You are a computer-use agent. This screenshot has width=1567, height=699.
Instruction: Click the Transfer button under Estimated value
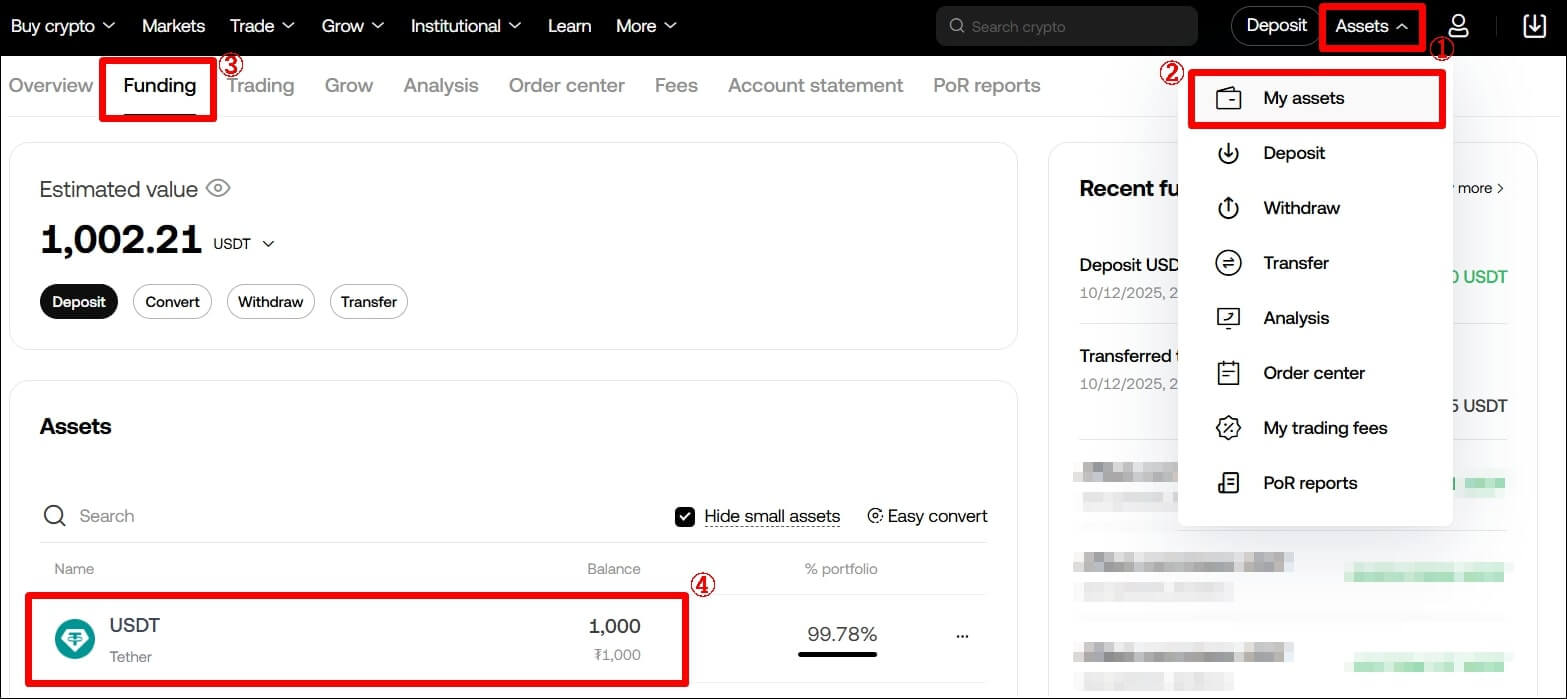pos(369,302)
